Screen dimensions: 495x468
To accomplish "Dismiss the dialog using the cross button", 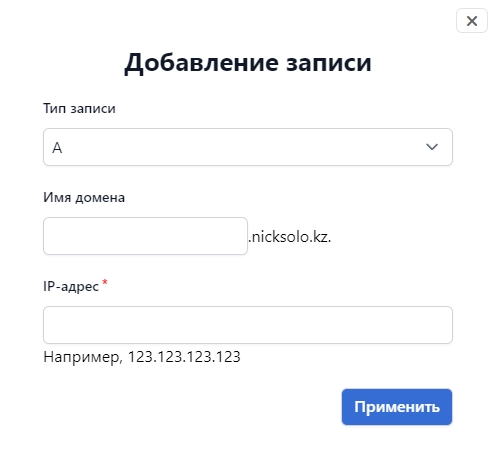I will tap(472, 21).
